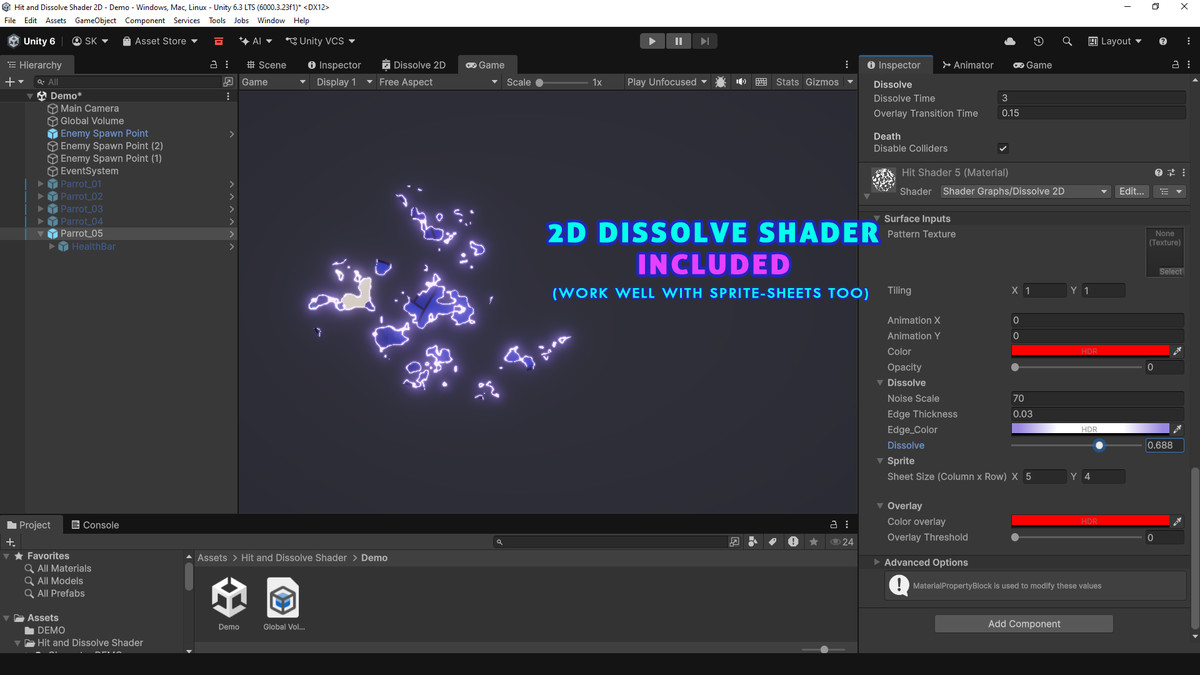The height and width of the screenshot is (675, 1200).
Task: Click the red package store icon
Action: 218,41
